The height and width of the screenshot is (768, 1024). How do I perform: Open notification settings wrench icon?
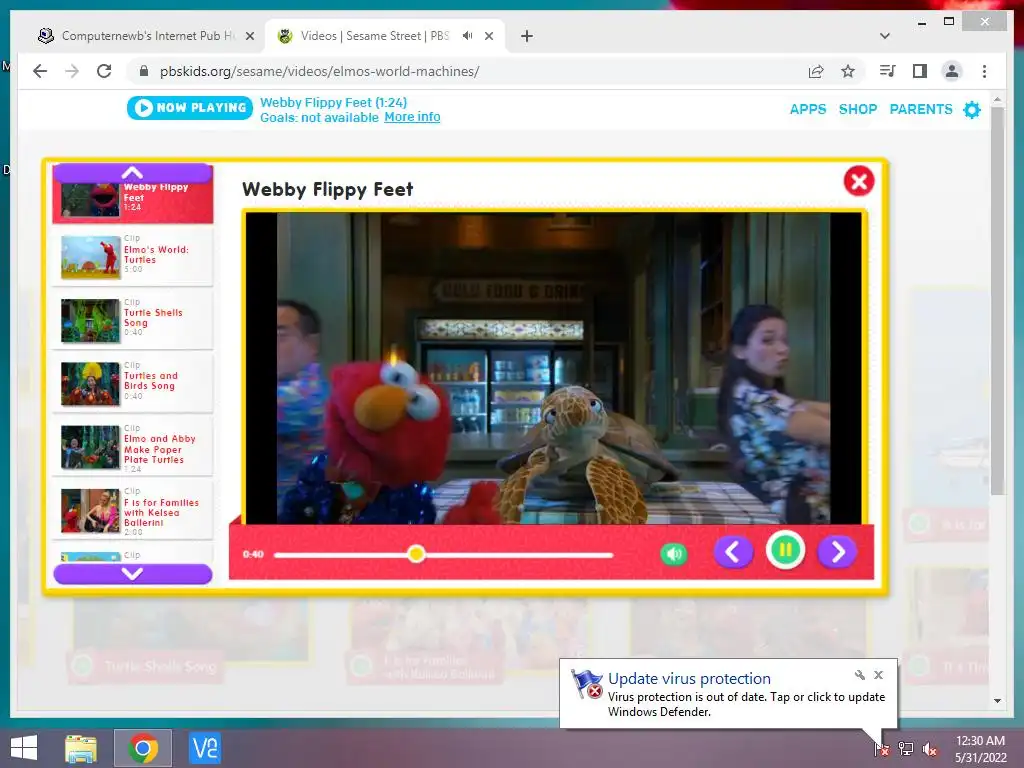[859, 675]
